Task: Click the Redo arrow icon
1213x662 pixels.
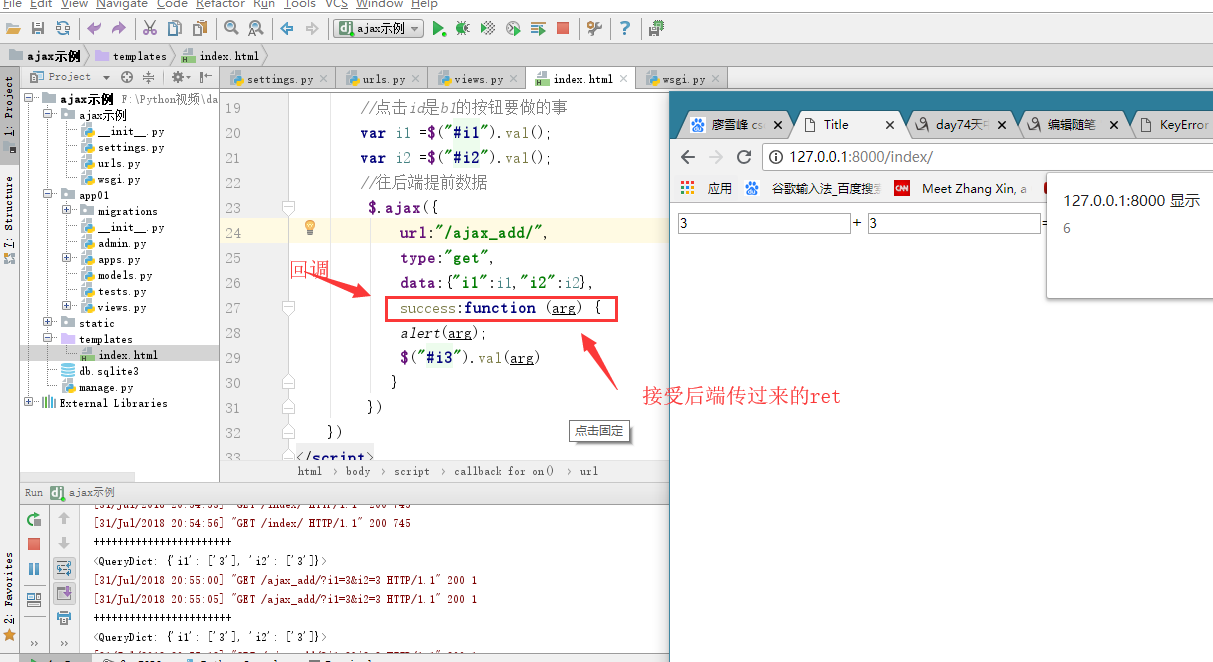Action: pos(119,28)
